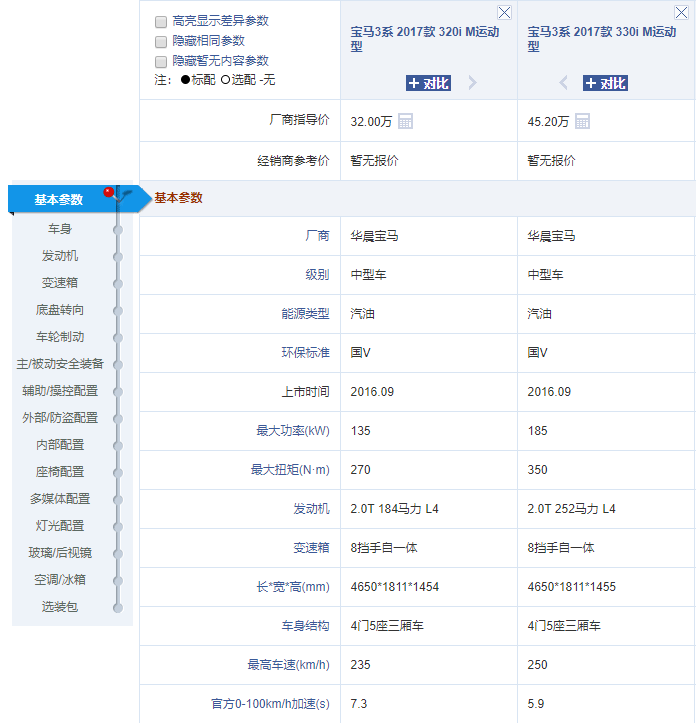Viewport: 696px width, 723px height.
Task: Add 330i M运动型 to 对比
Action: click(605, 83)
